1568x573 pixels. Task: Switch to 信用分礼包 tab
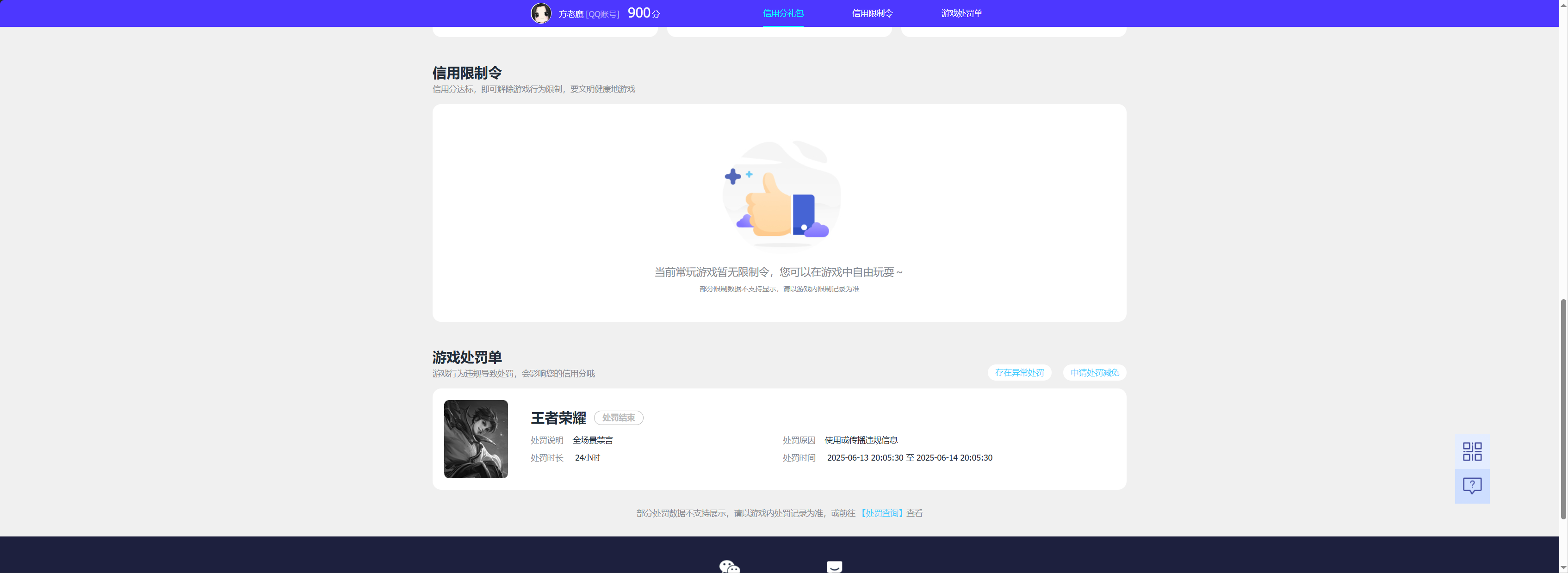[783, 13]
